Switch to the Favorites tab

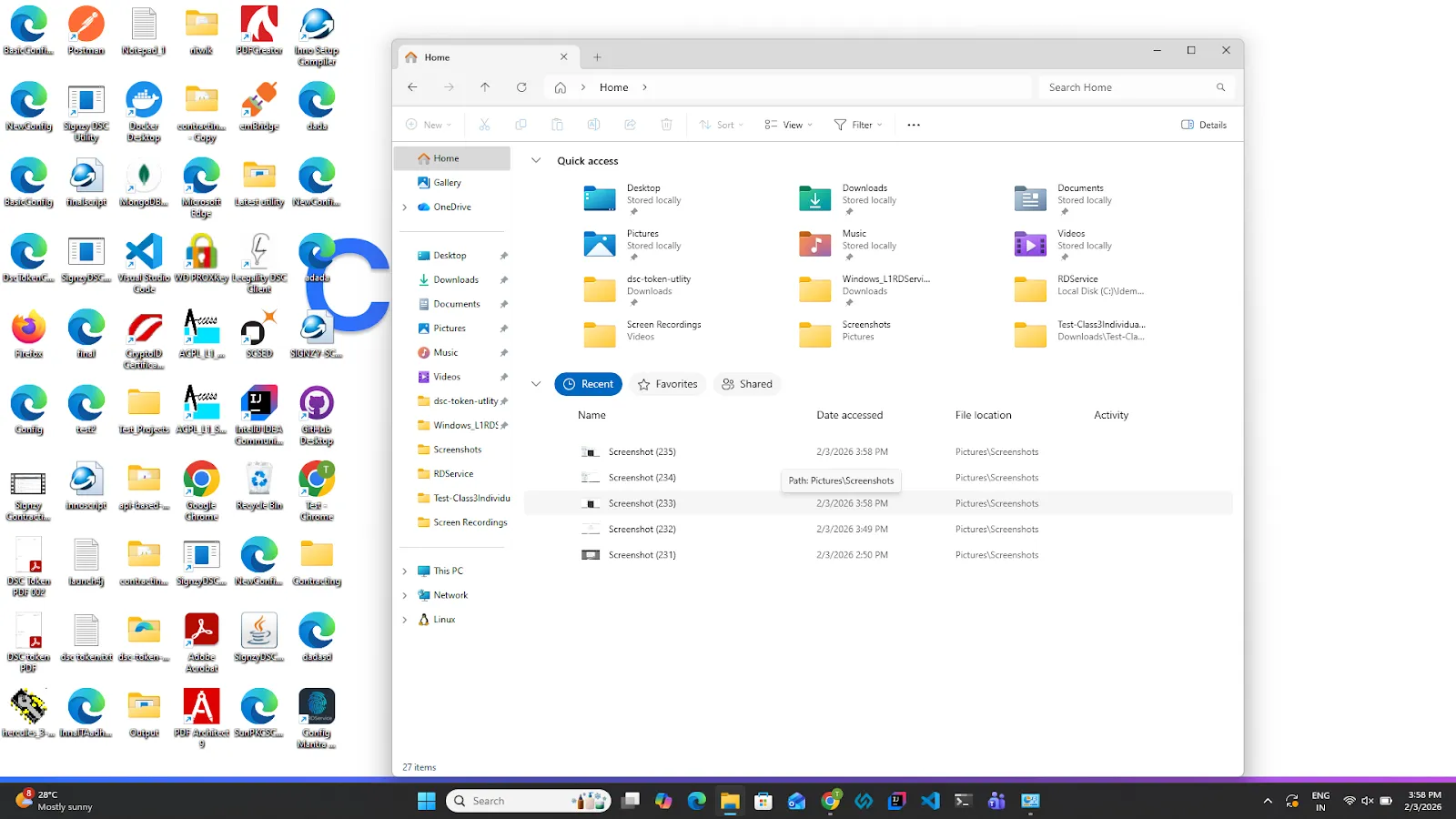pyautogui.click(x=668, y=384)
